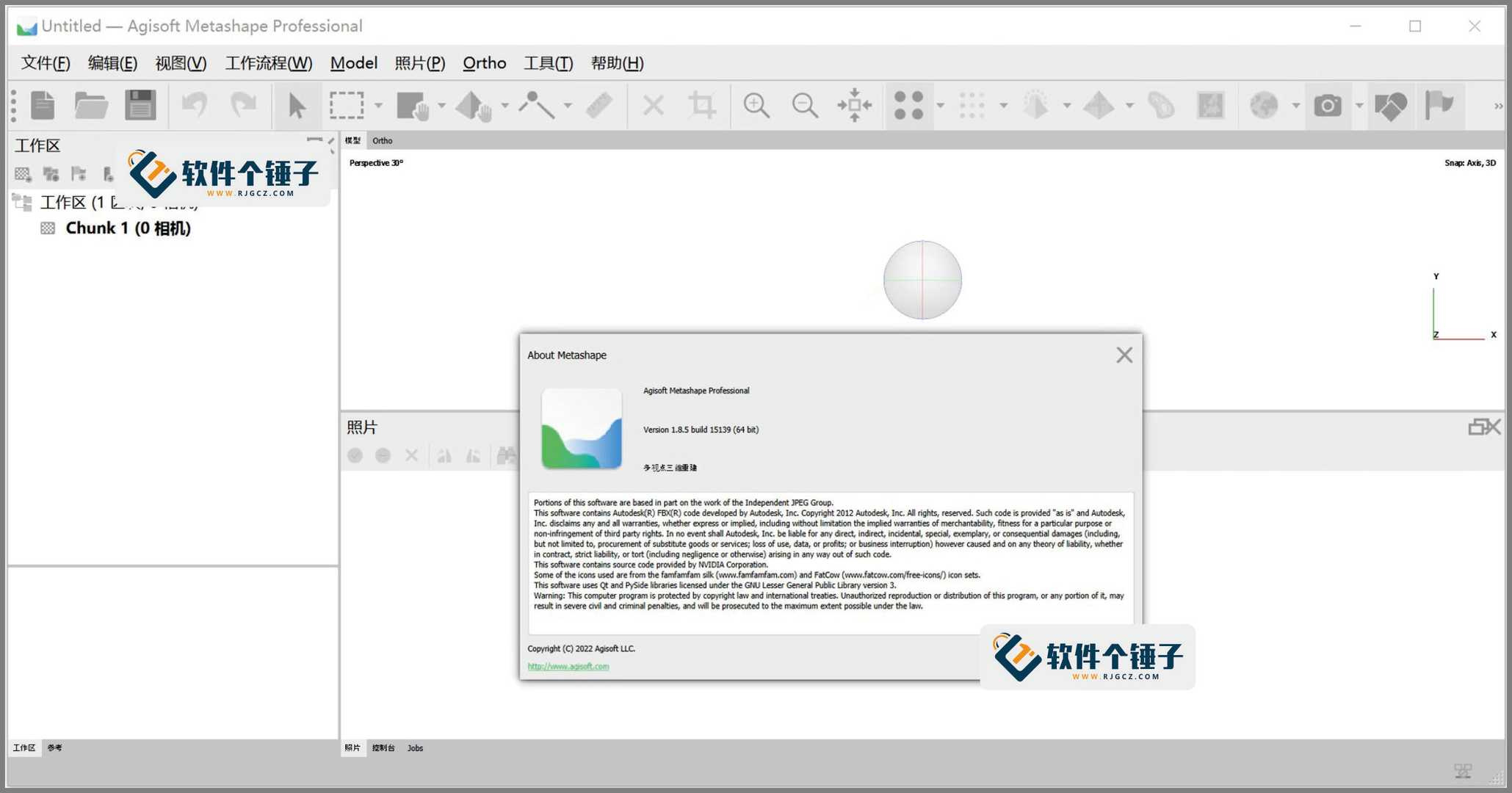1512x793 pixels.
Task: Open an existing project file
Action: 91,106
